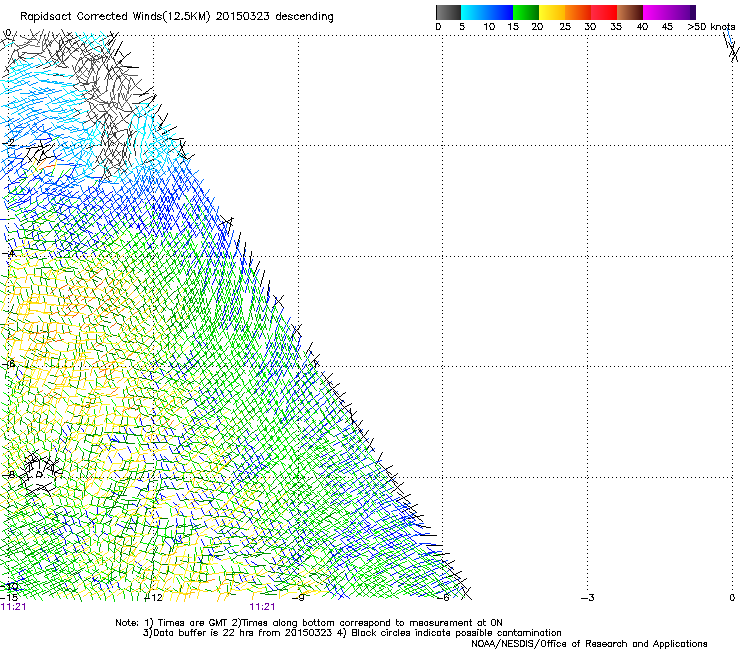The width and height of the screenshot is (740, 650).
Task: Click the purple 11:21 time left of -9
Action: 262,607
